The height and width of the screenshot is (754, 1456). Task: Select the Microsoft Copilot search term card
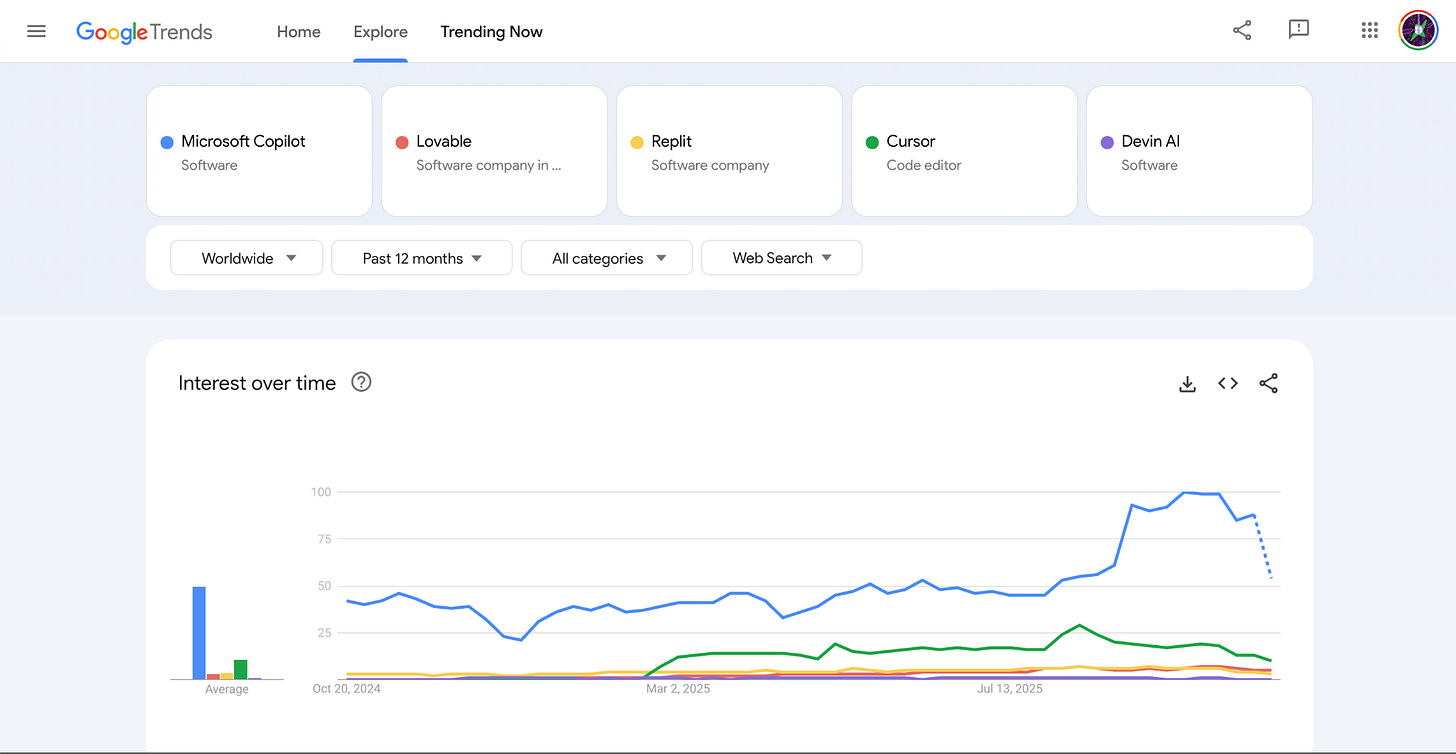[x=259, y=151]
